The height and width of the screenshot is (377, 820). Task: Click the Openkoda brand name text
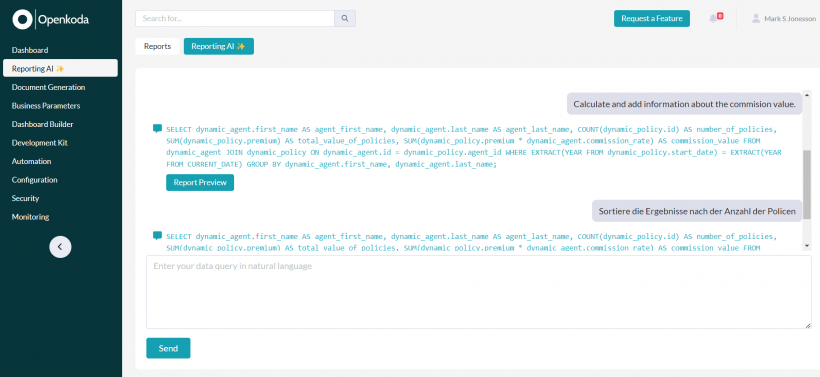point(63,20)
